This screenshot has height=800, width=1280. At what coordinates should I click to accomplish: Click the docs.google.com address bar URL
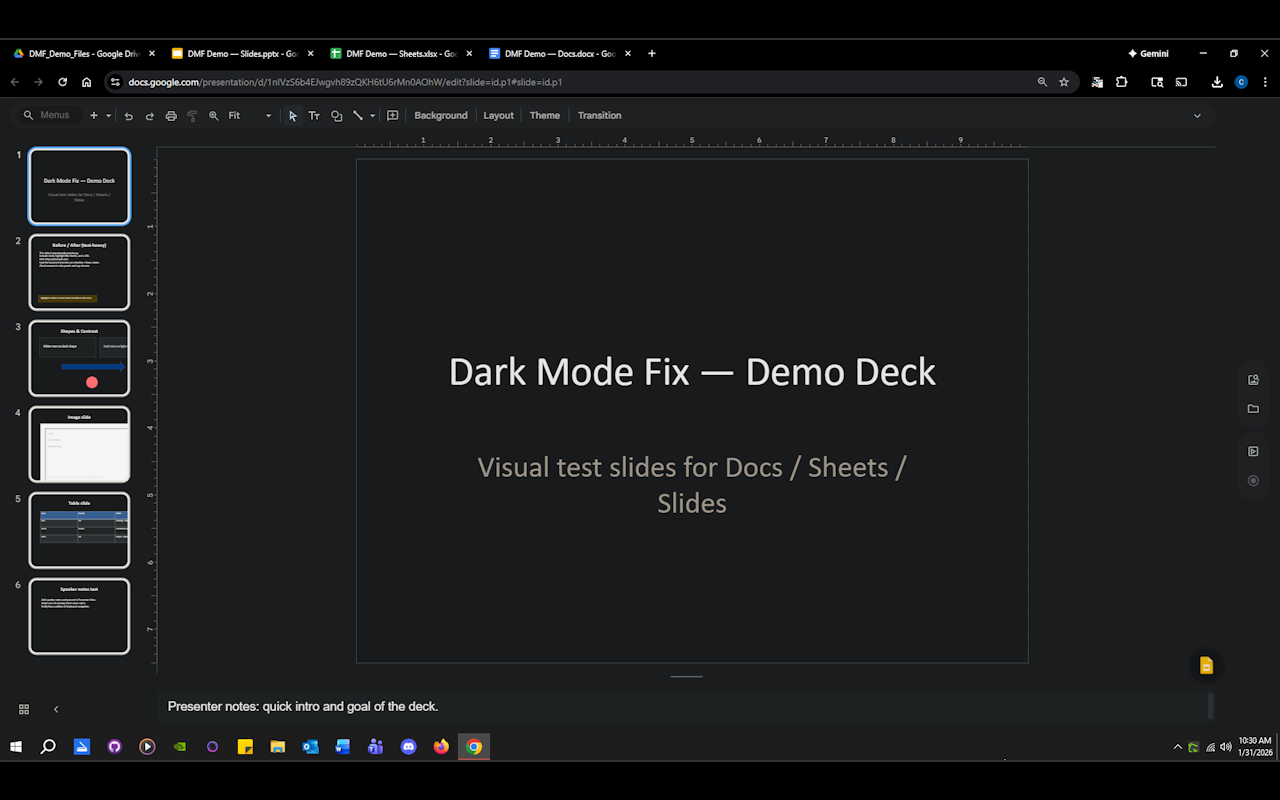345,82
